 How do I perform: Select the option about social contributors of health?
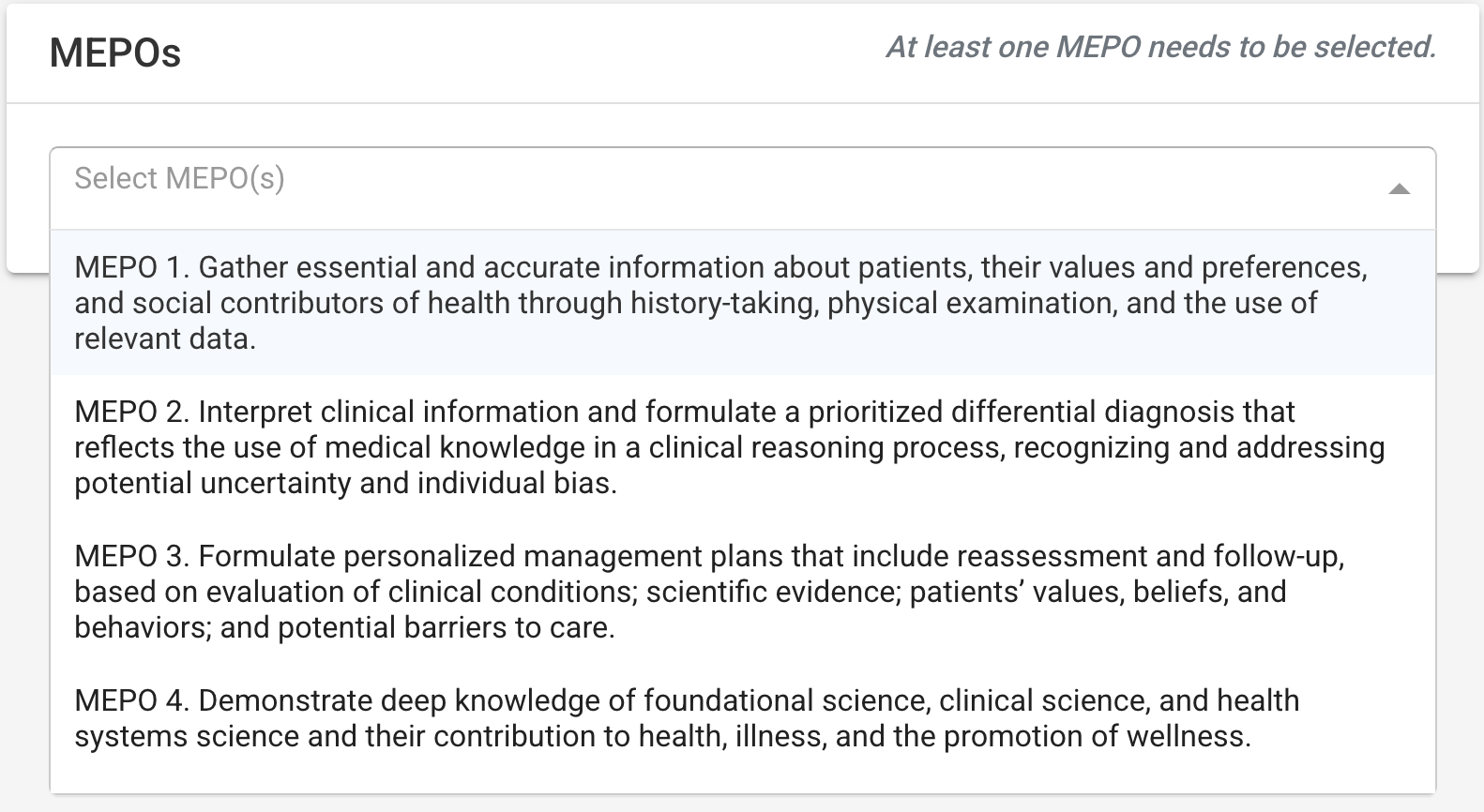point(742,303)
